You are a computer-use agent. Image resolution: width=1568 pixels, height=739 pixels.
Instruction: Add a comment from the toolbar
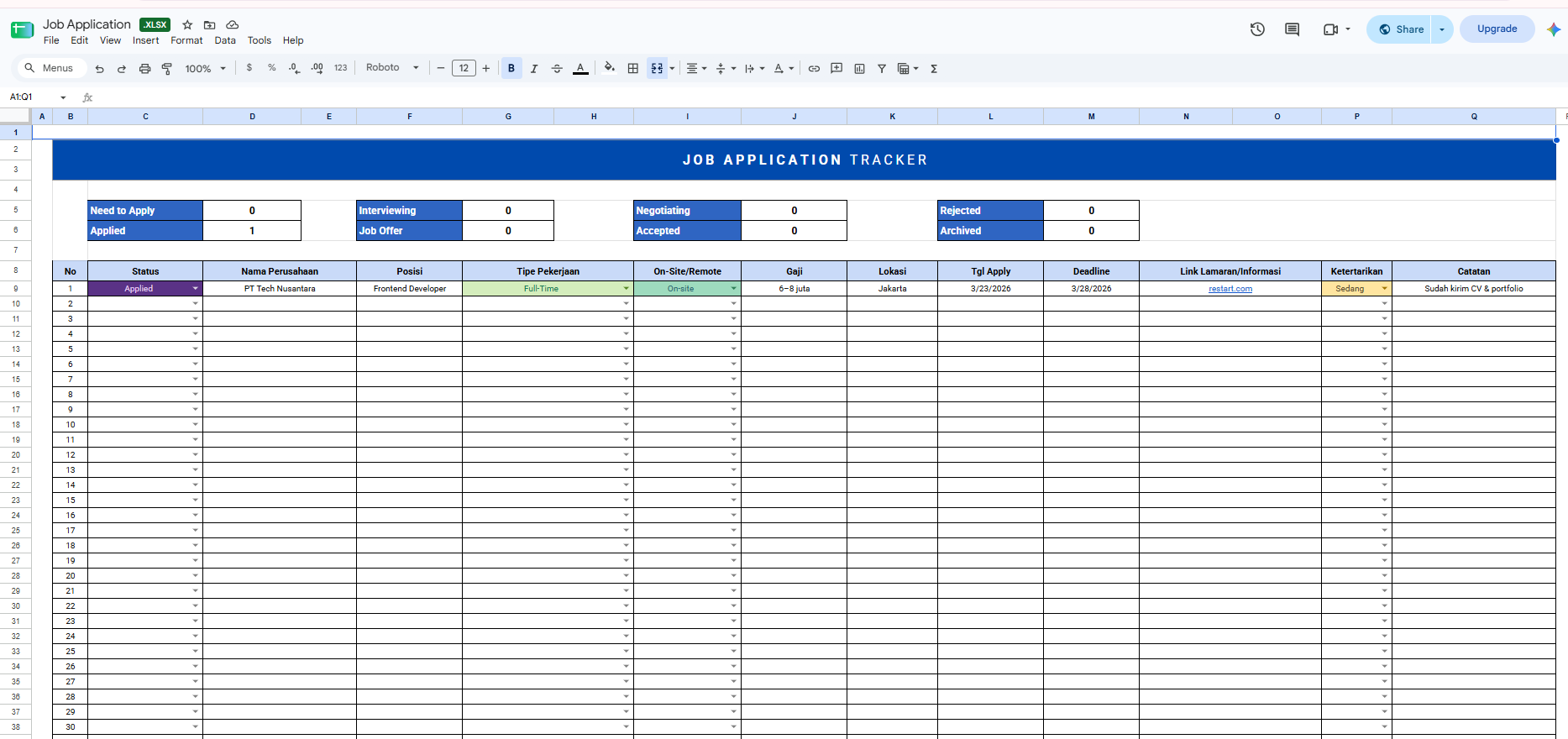[836, 69]
